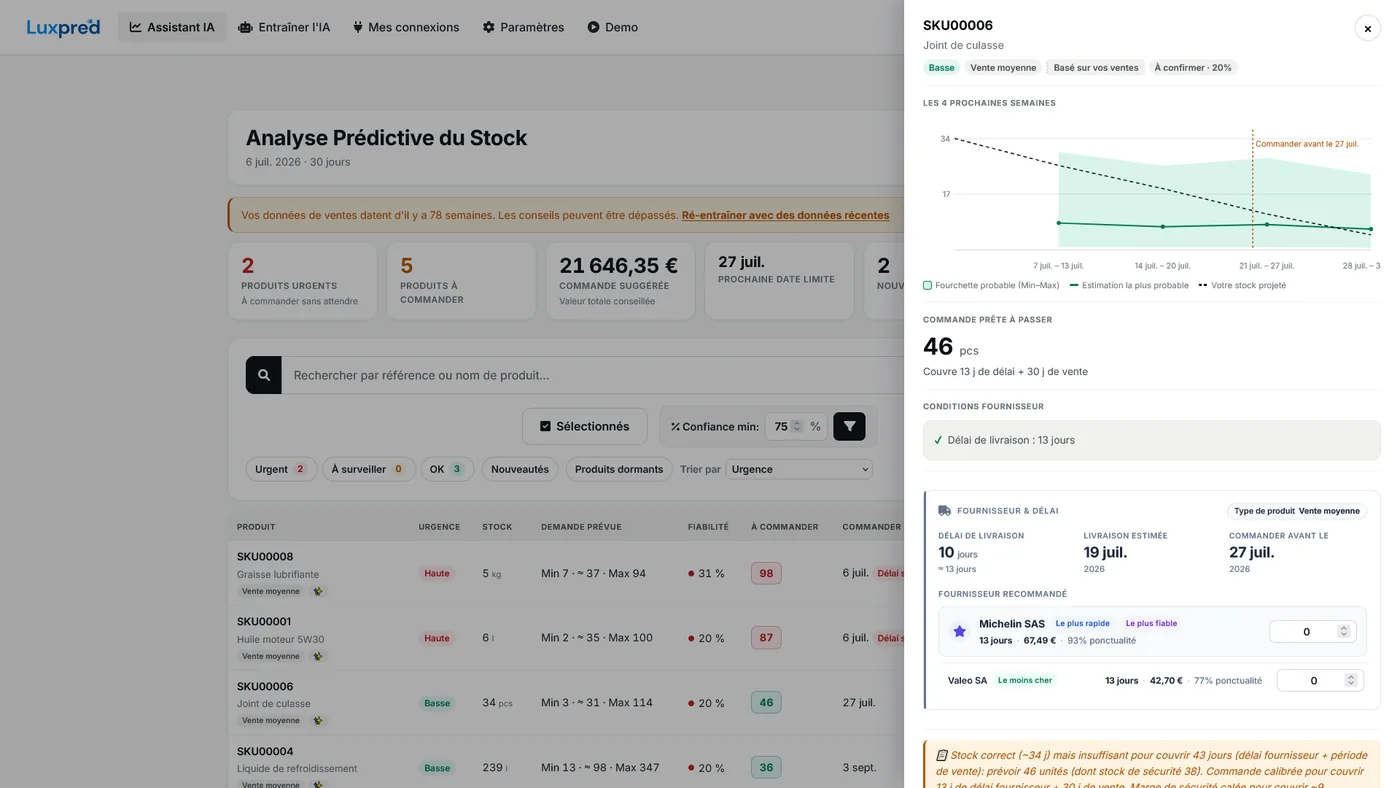1400x788 pixels.
Task: Filter by À surveiller products
Action: [368, 469]
